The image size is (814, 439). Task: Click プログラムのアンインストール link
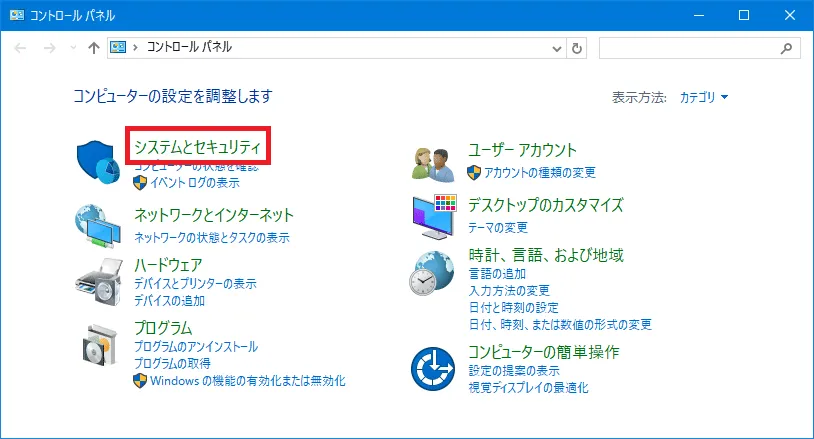click(196, 347)
